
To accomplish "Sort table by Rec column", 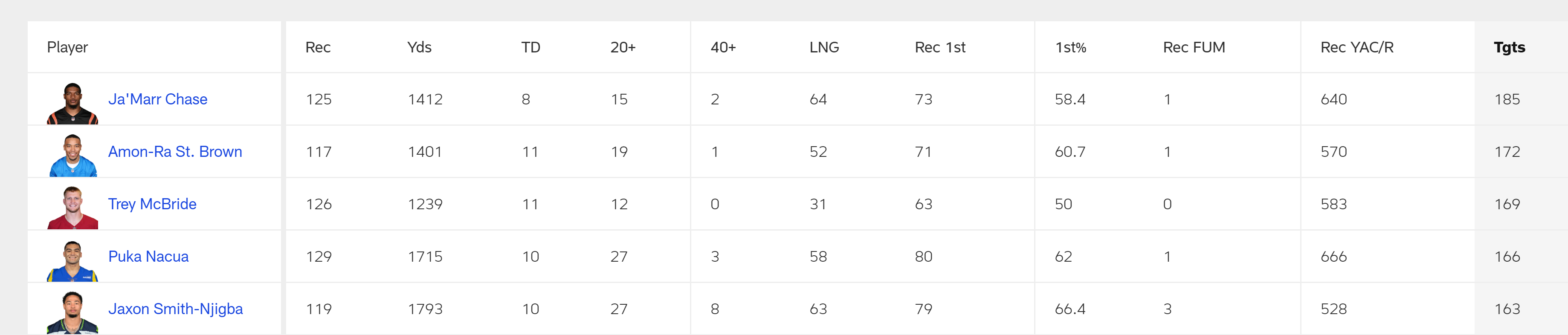I will (318, 47).
